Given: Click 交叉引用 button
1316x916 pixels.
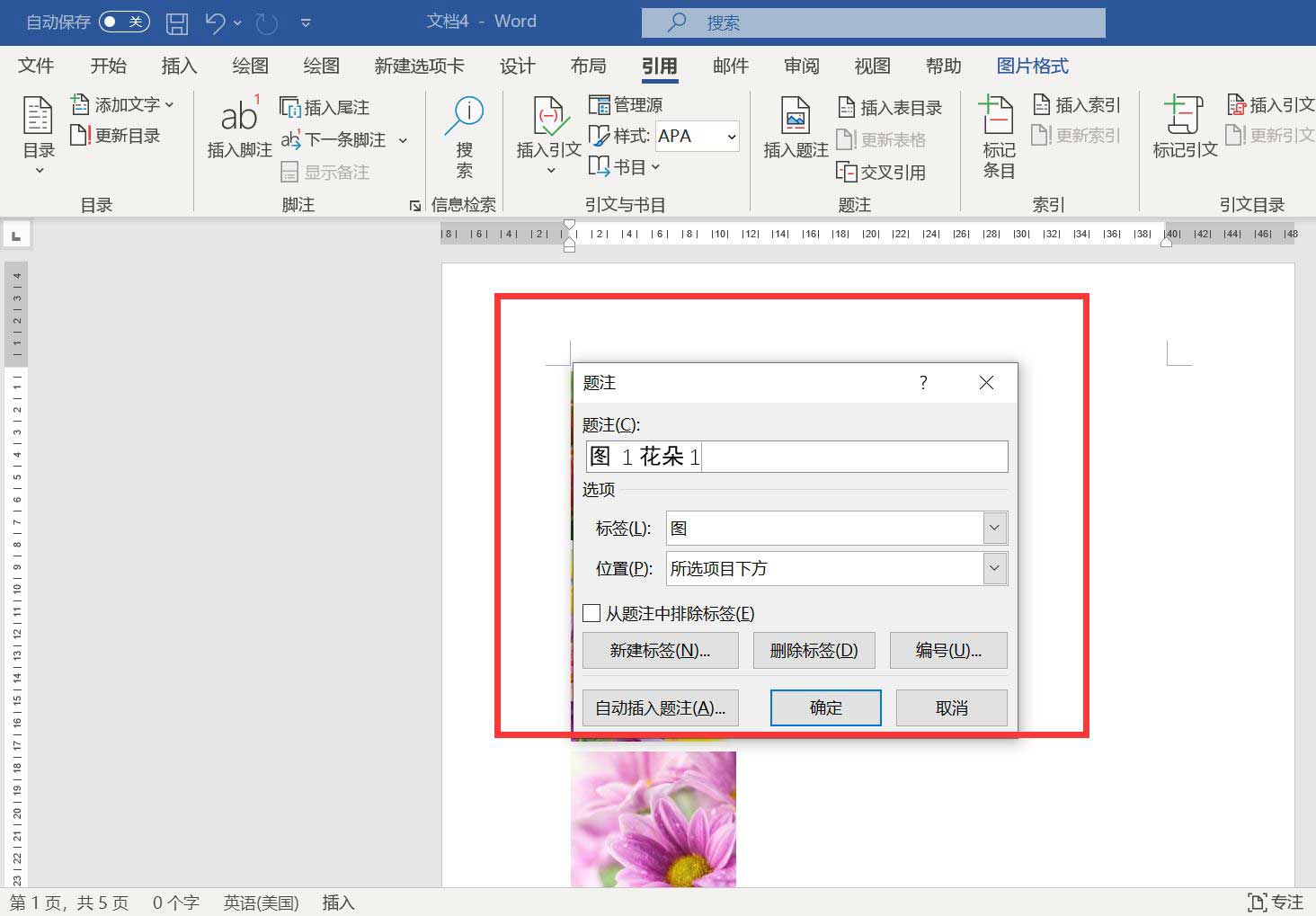Looking at the screenshot, I should point(881,172).
